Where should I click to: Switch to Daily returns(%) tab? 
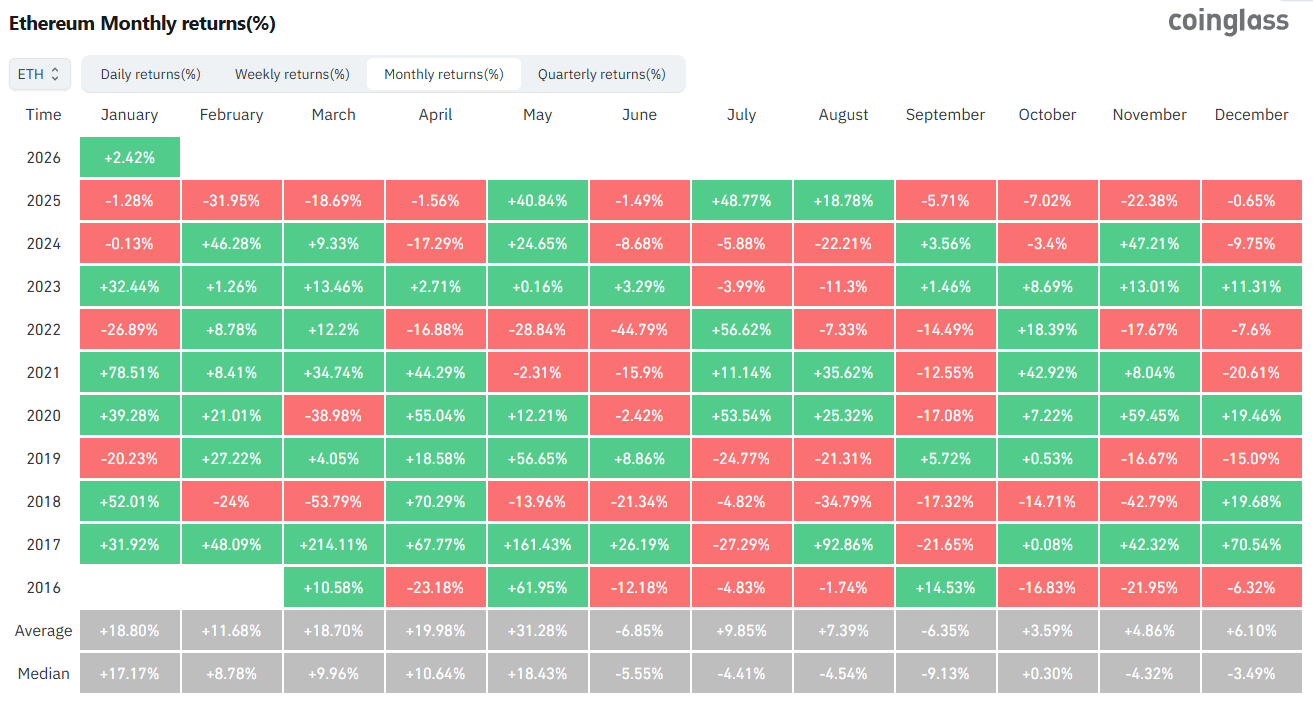[150, 74]
